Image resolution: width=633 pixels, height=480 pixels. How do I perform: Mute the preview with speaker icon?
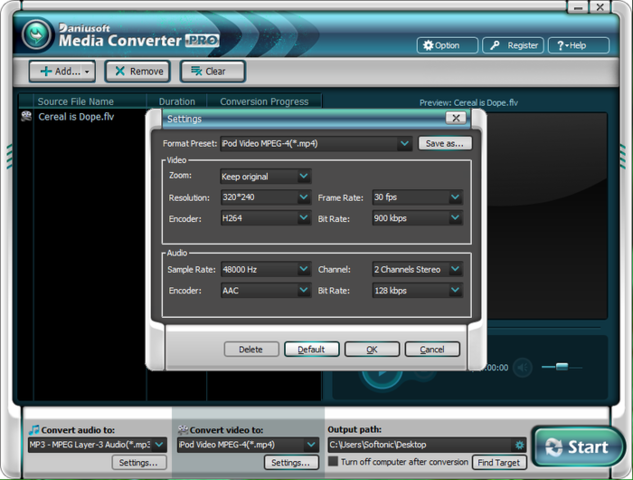[523, 367]
